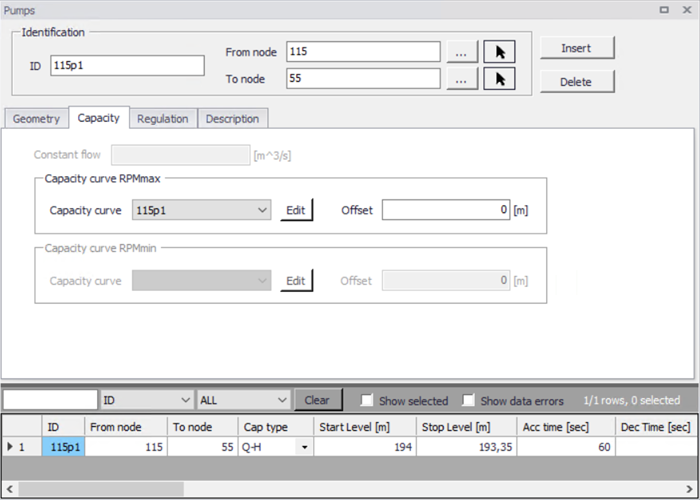Screen dimensions: 700x500
Task: Open the Description tab
Action: tap(233, 119)
